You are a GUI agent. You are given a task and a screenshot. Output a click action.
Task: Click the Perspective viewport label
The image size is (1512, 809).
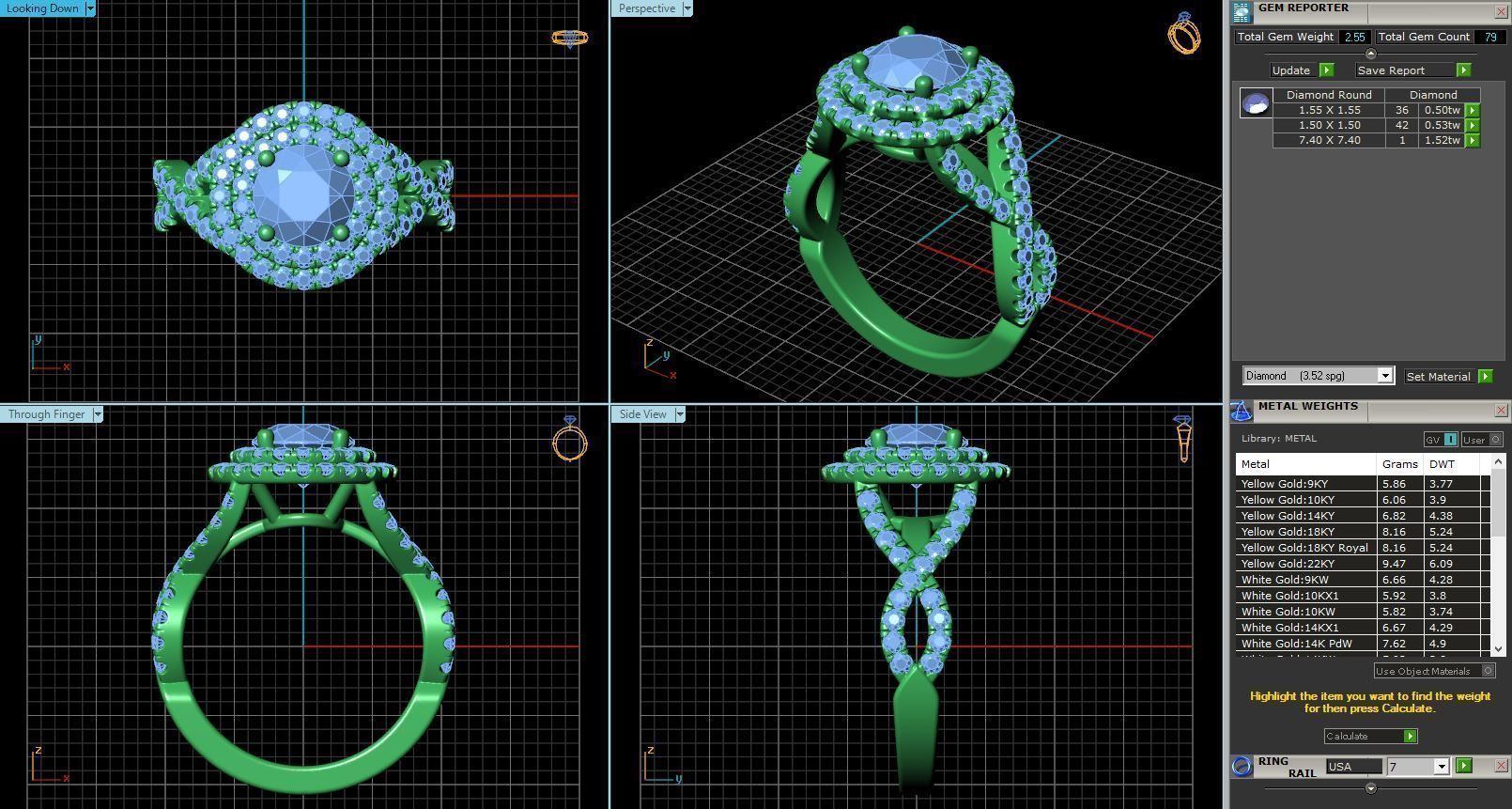(x=647, y=8)
